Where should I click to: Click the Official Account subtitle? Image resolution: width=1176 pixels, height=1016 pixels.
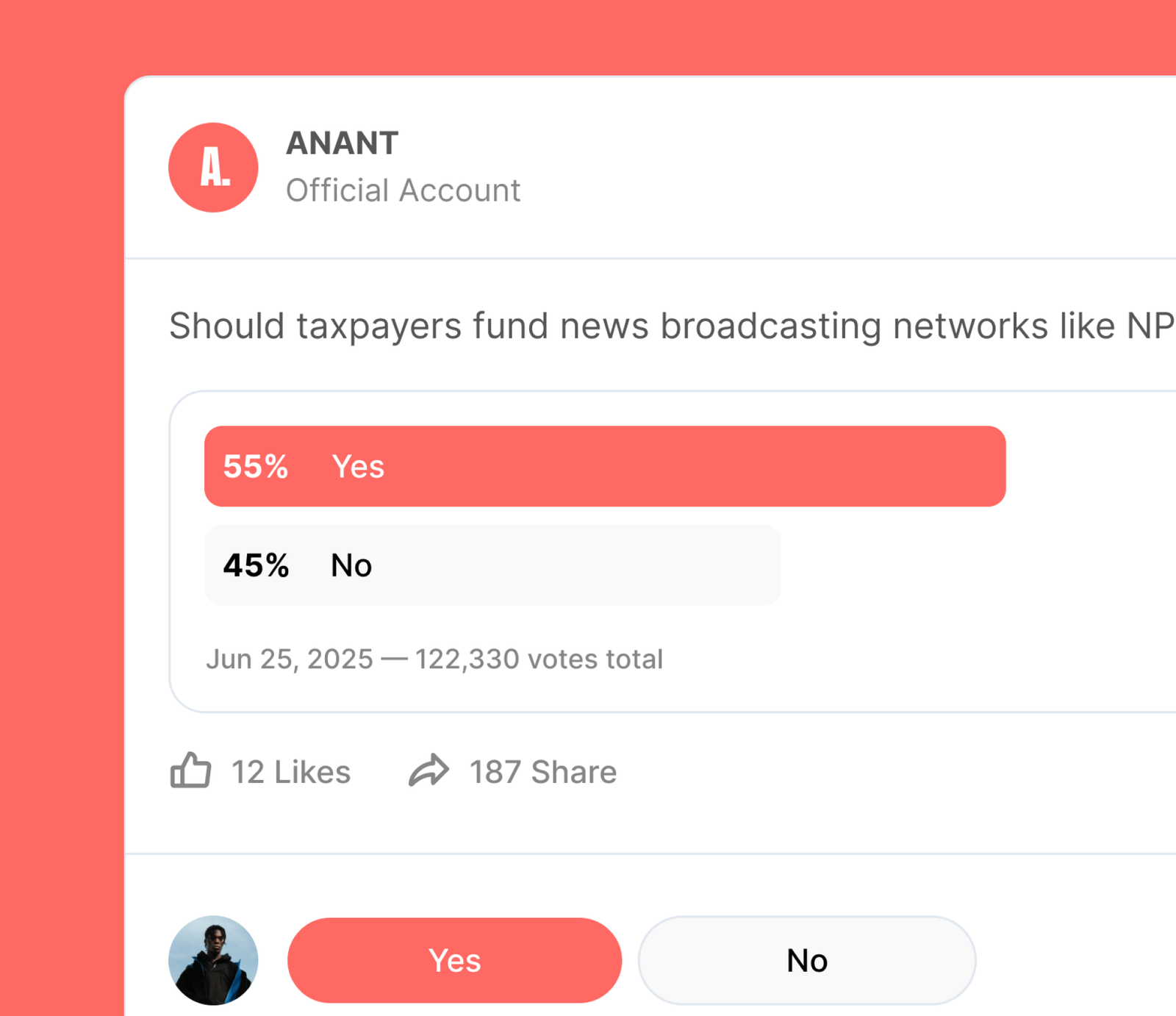point(403,190)
